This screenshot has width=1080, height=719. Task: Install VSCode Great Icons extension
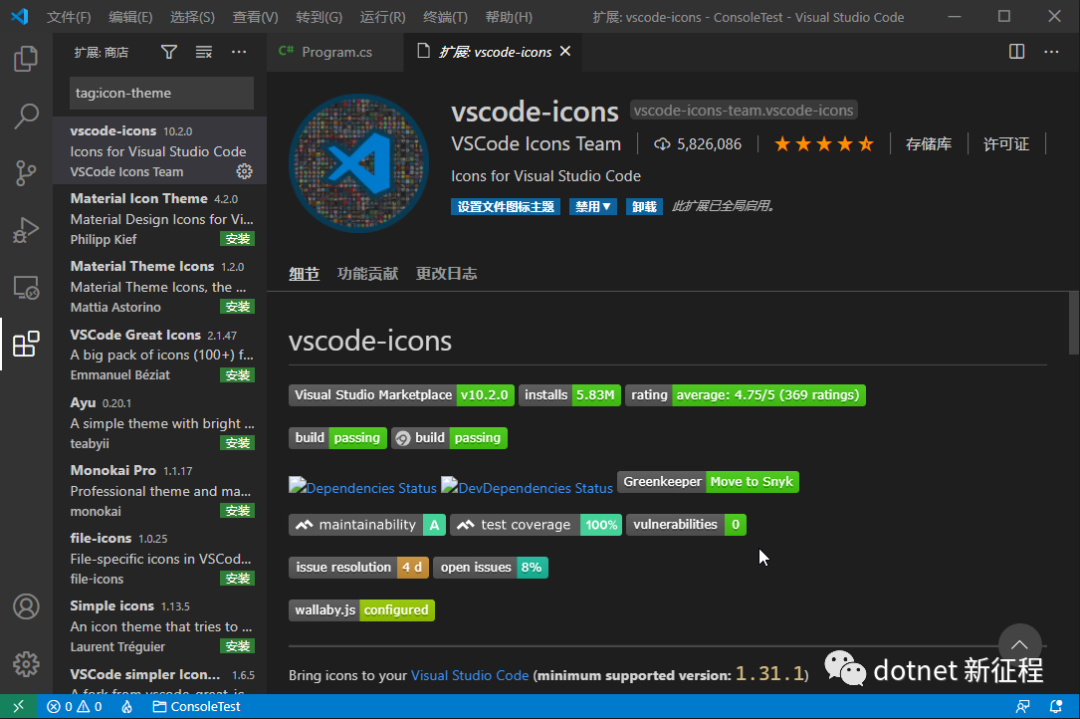[238, 375]
